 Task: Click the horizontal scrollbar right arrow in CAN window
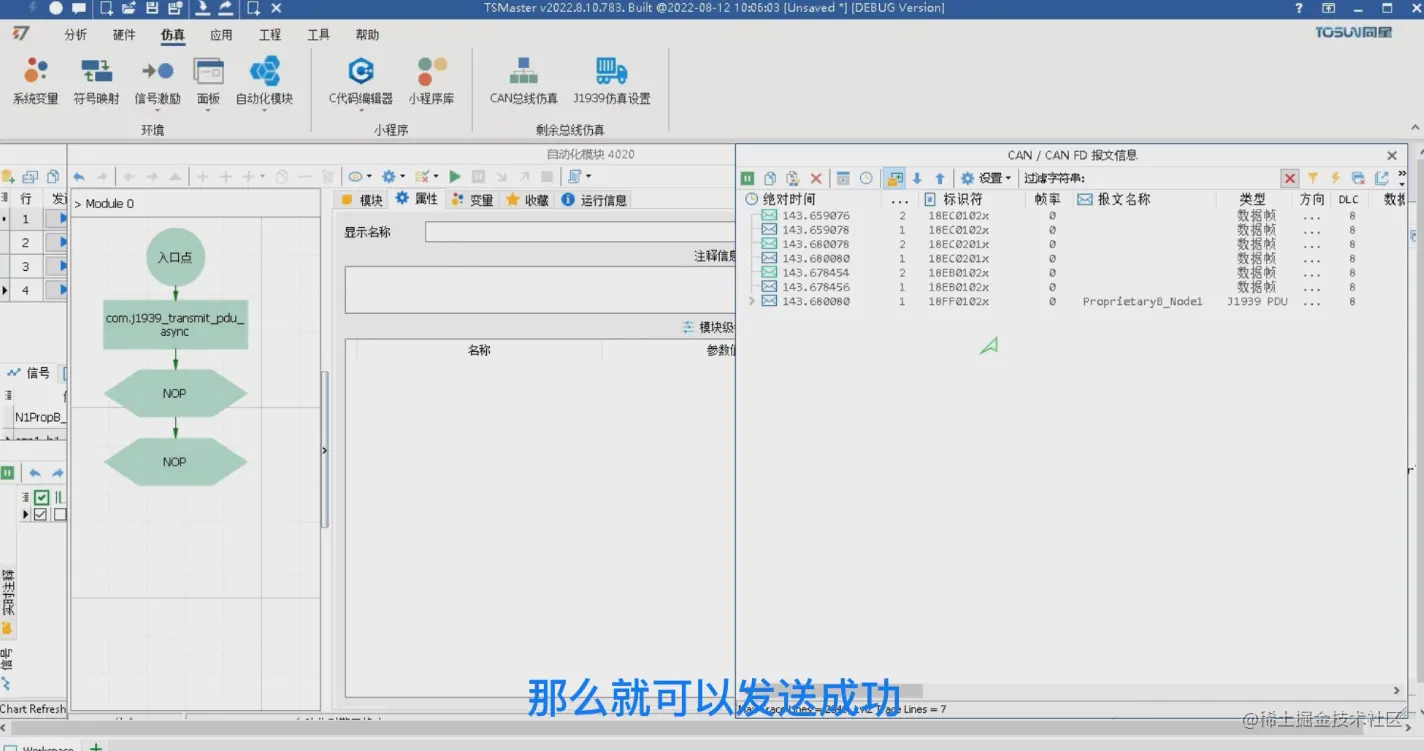(1397, 691)
